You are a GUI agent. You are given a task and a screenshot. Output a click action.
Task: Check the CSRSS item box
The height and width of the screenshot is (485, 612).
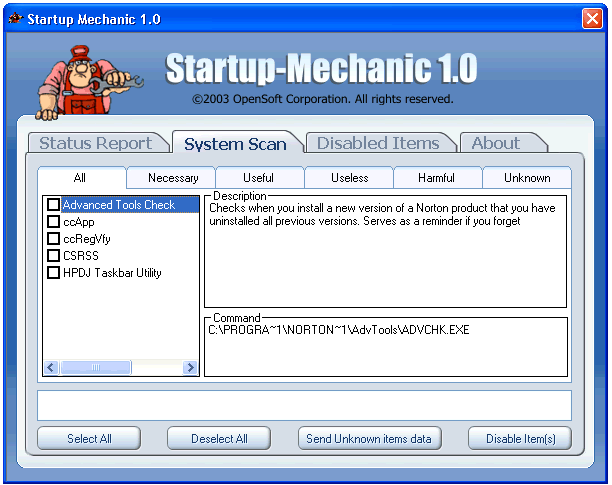point(53,256)
